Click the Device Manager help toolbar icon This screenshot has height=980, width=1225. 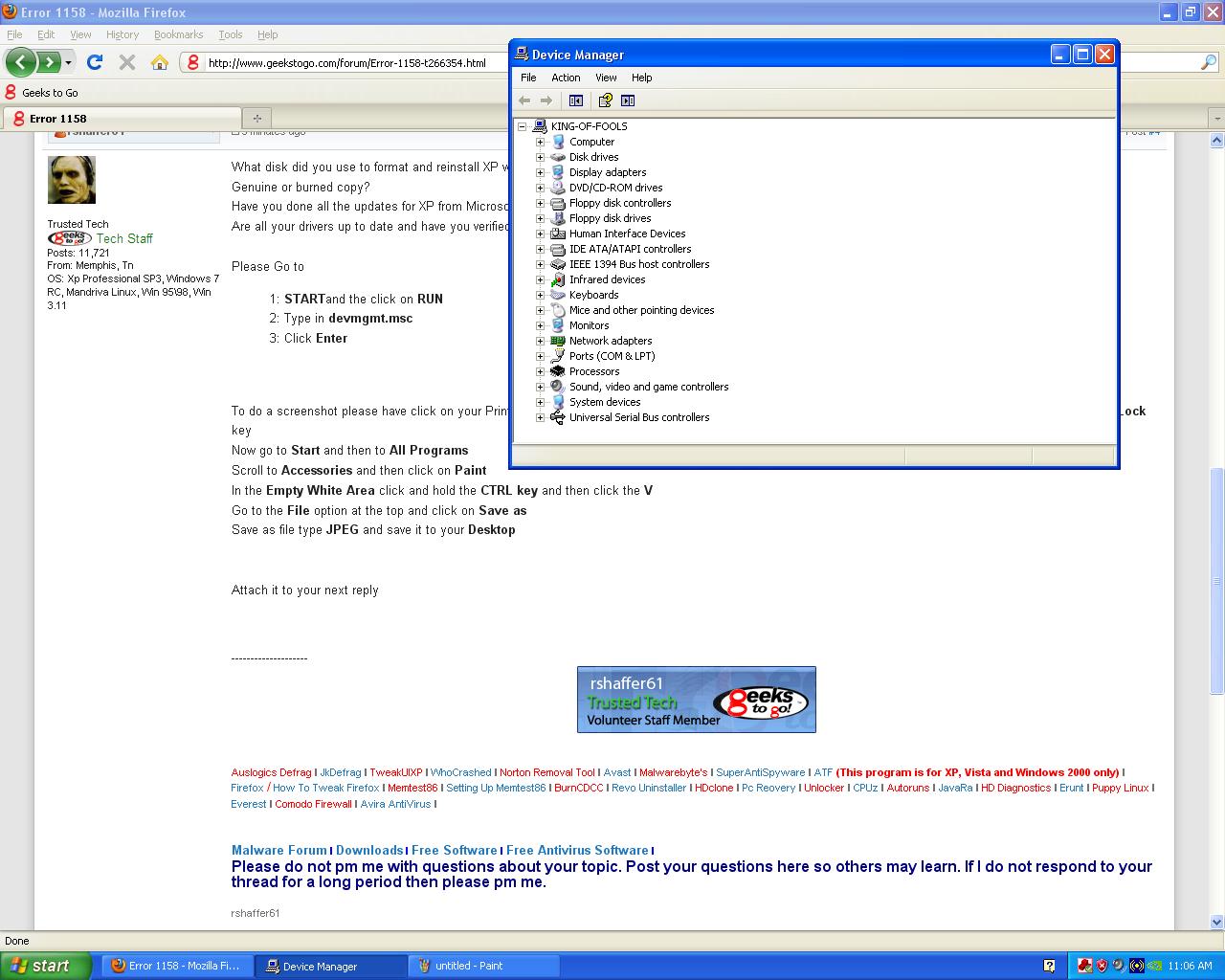(605, 100)
